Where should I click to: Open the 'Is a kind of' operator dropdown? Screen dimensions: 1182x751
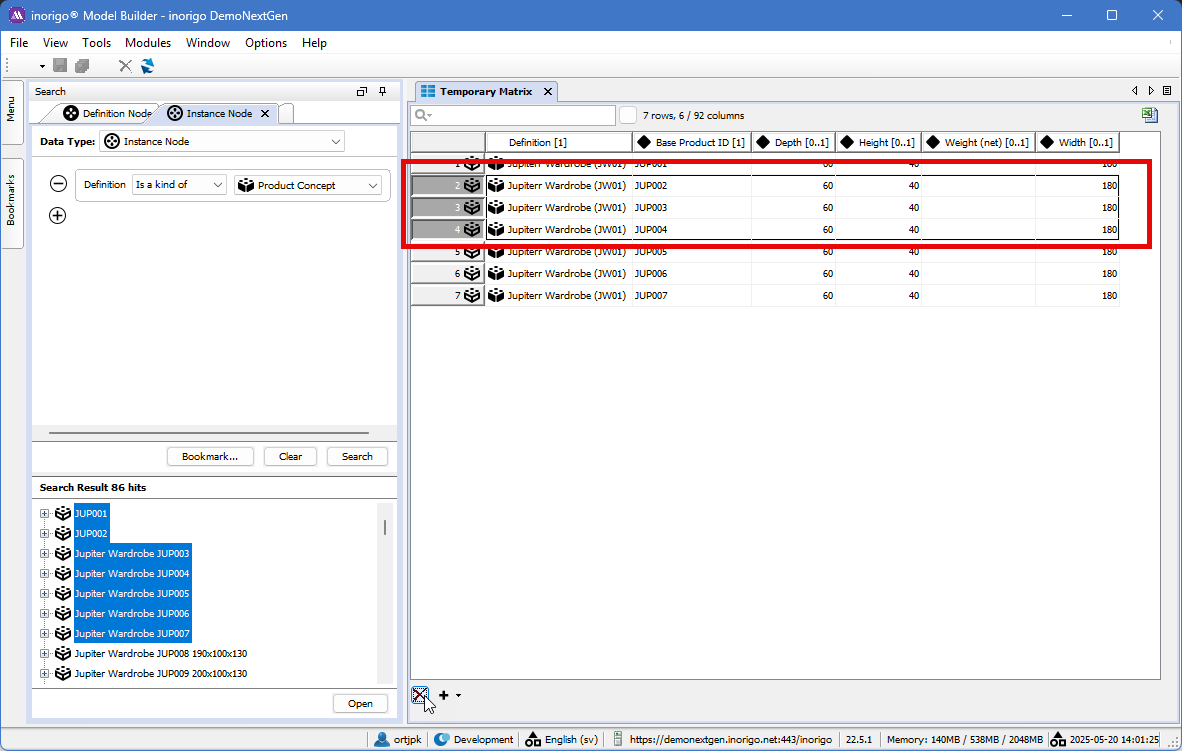(179, 185)
